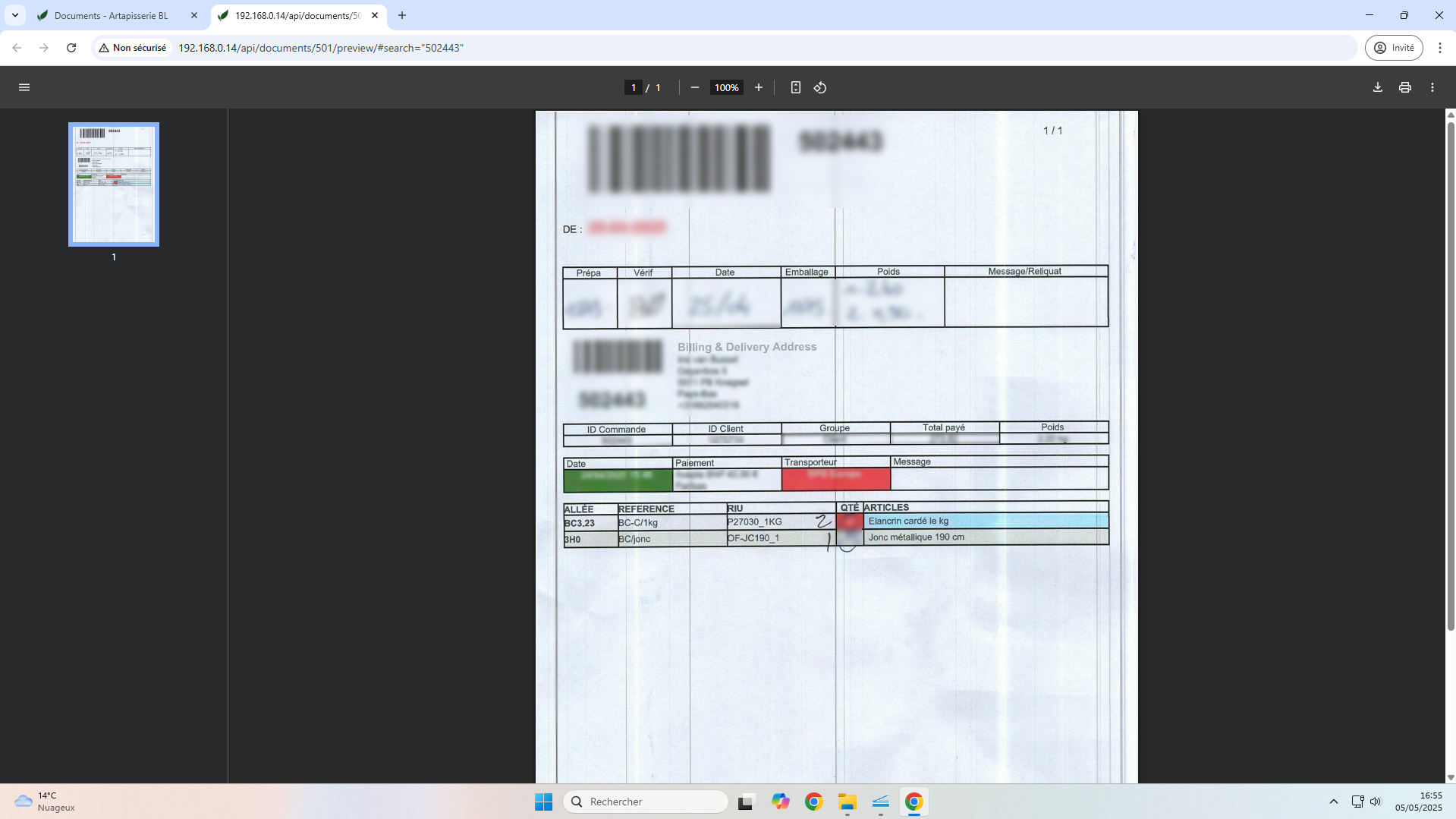Click the page number input field
Screen dimensions: 1456x819
(x=633, y=87)
